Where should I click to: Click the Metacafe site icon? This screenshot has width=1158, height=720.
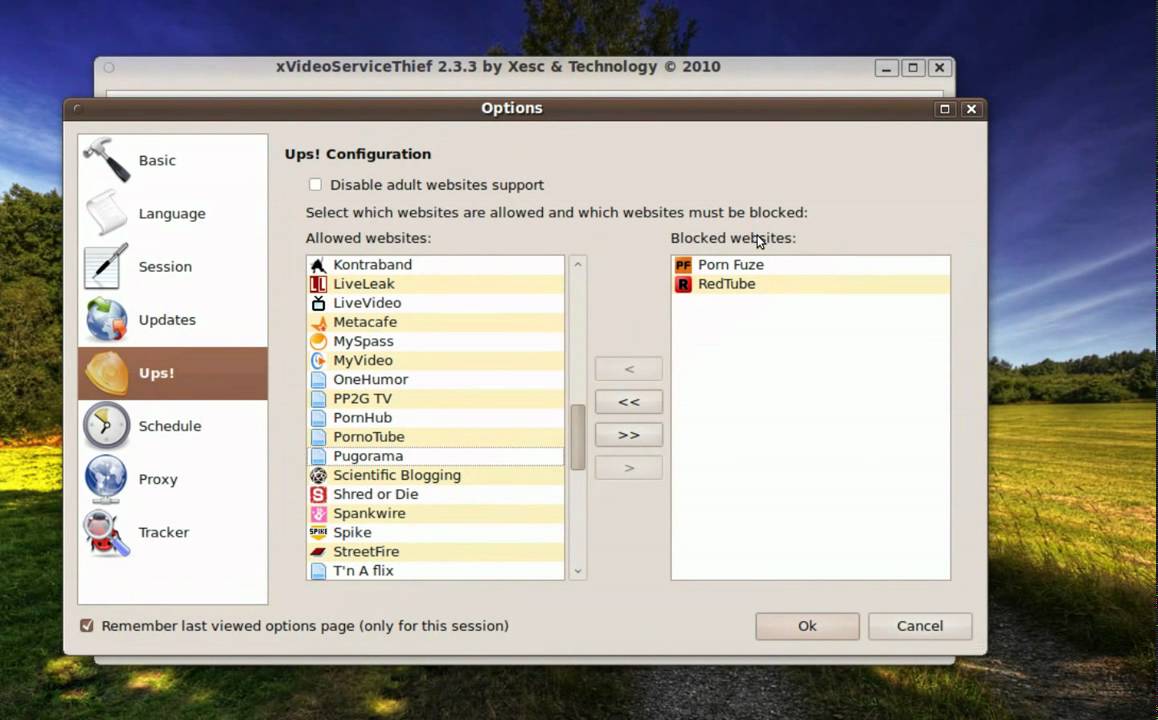pyautogui.click(x=318, y=322)
